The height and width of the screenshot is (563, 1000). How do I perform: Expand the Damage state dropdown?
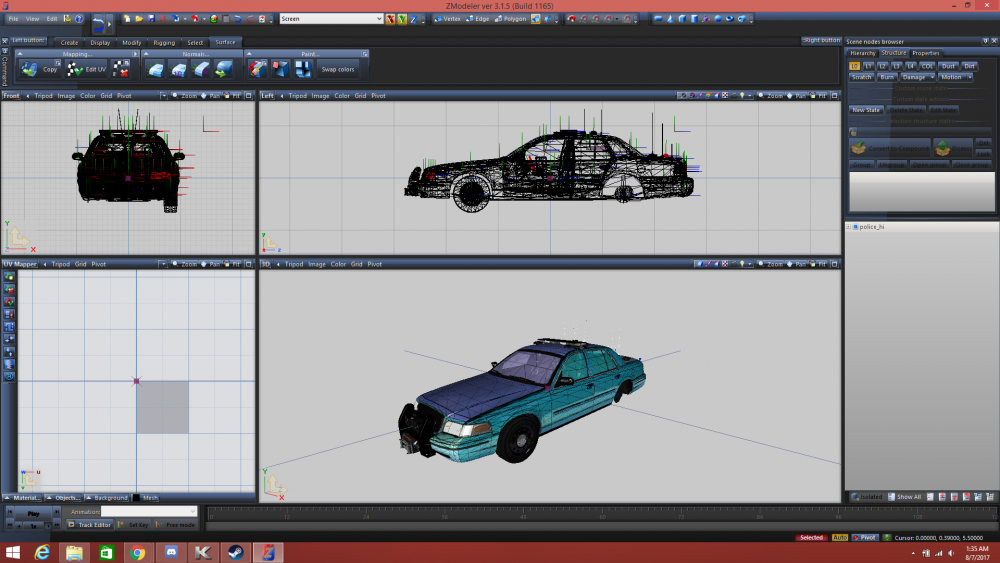(917, 77)
